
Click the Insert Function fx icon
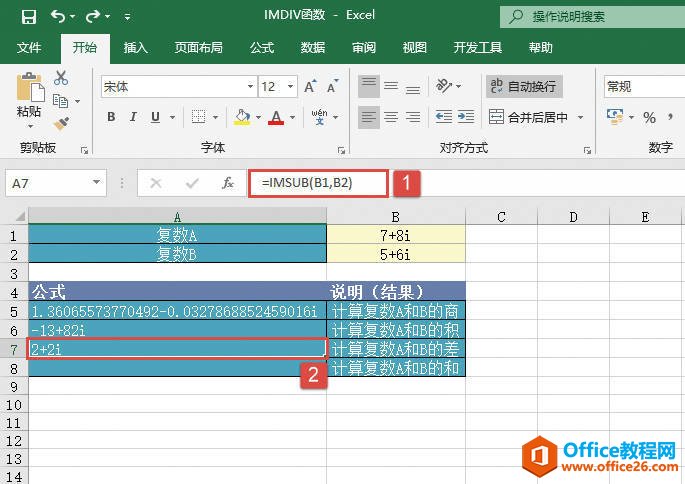(x=228, y=183)
